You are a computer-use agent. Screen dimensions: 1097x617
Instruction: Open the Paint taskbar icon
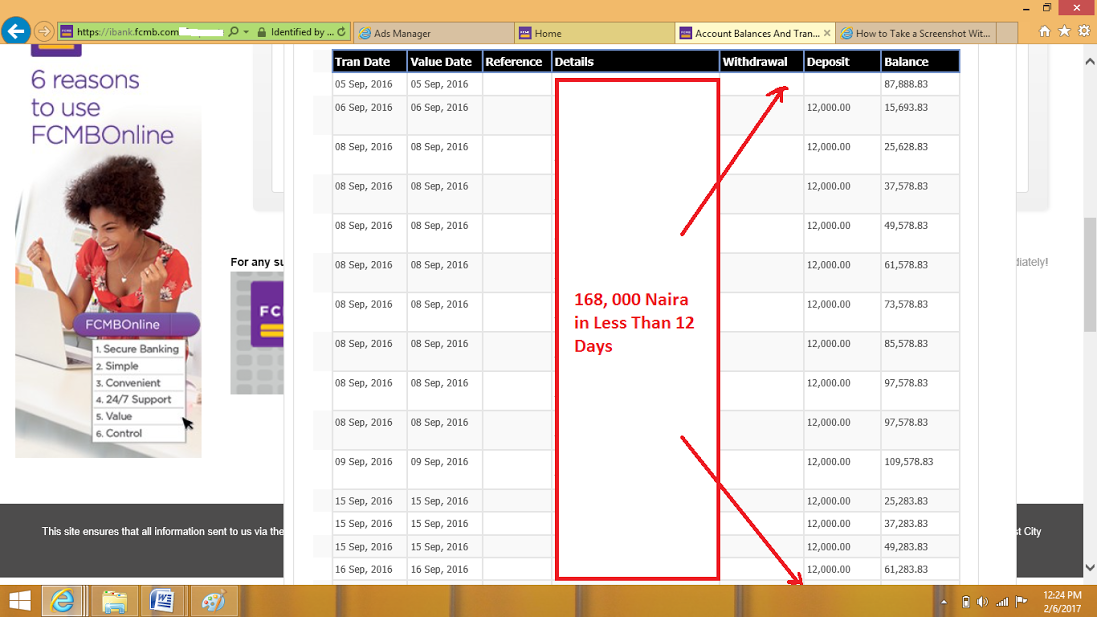pos(212,601)
